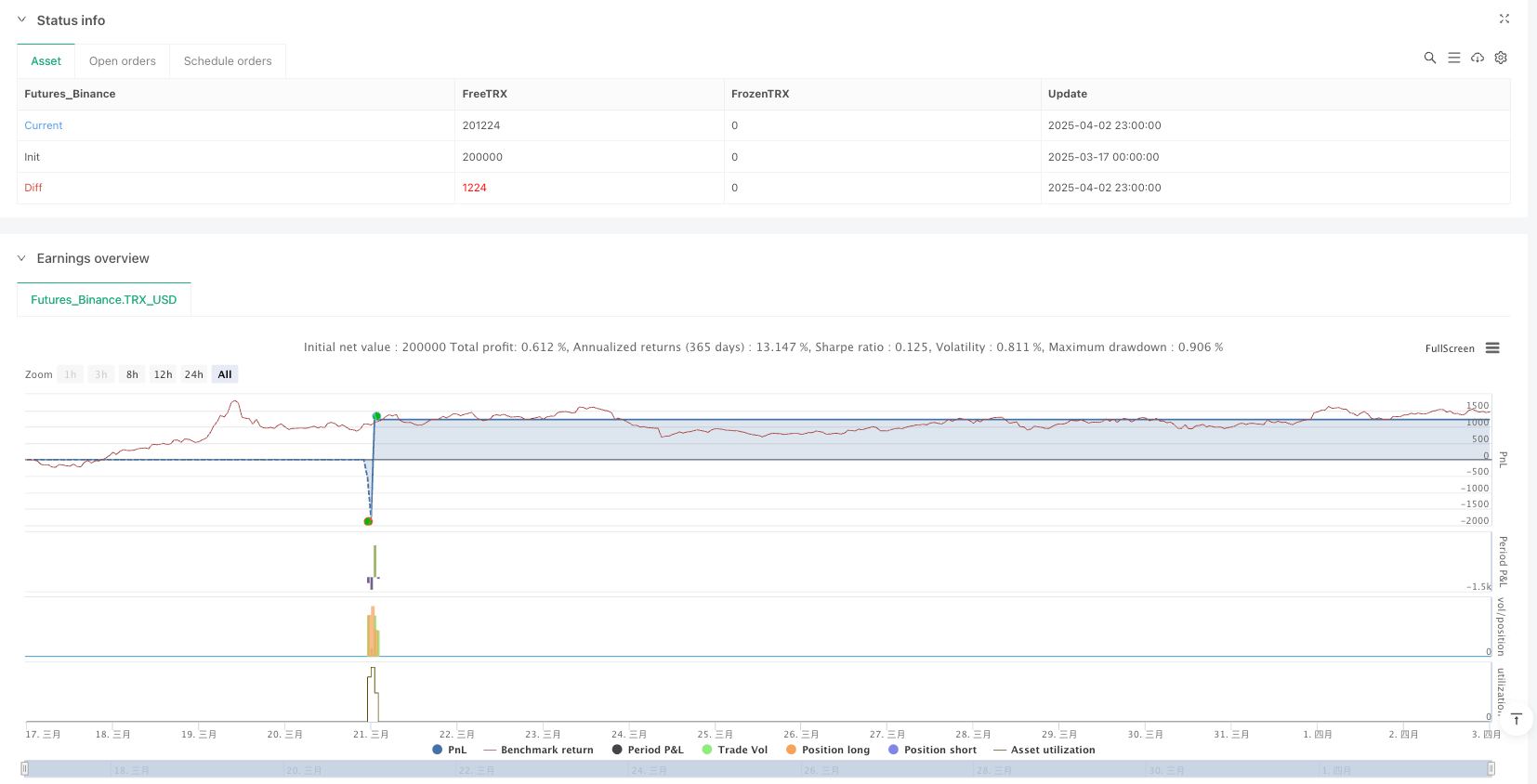Click the FreeTRX column header

pos(484,94)
